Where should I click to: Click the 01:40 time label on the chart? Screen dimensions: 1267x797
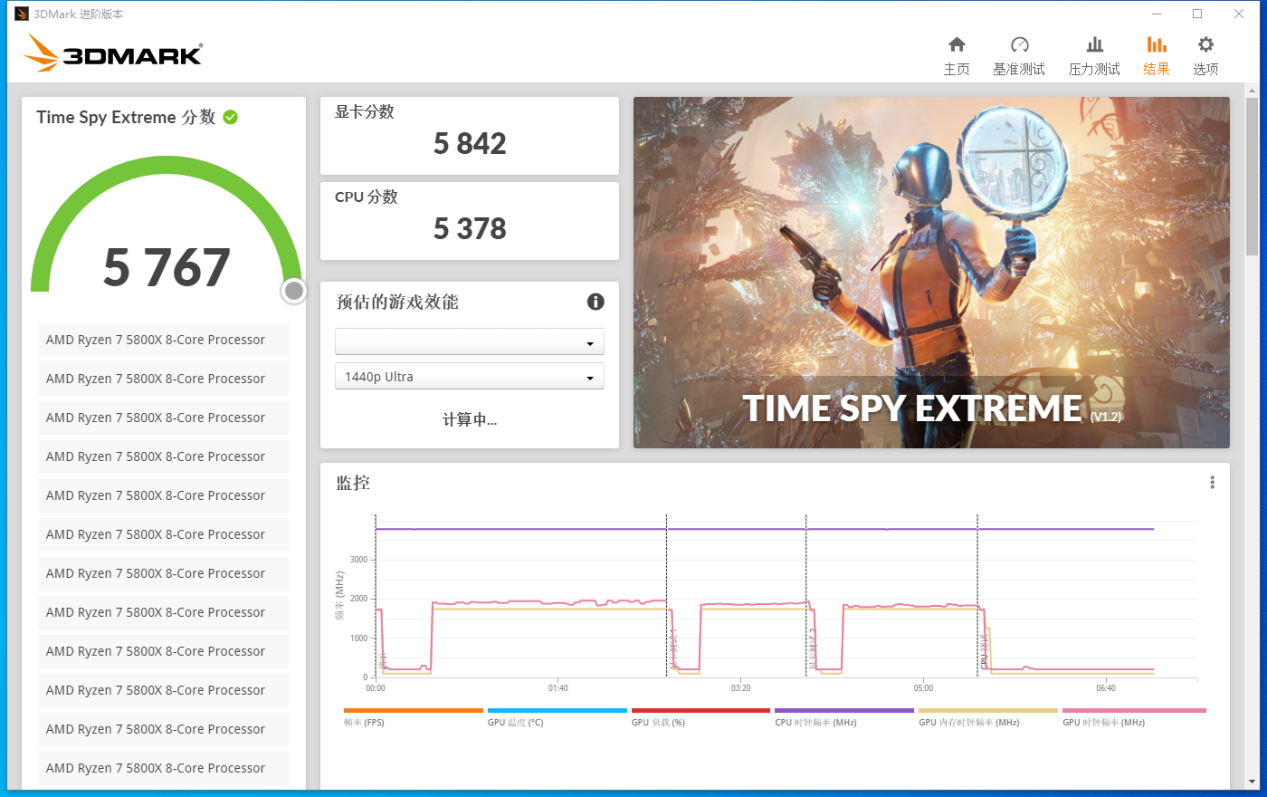click(558, 688)
